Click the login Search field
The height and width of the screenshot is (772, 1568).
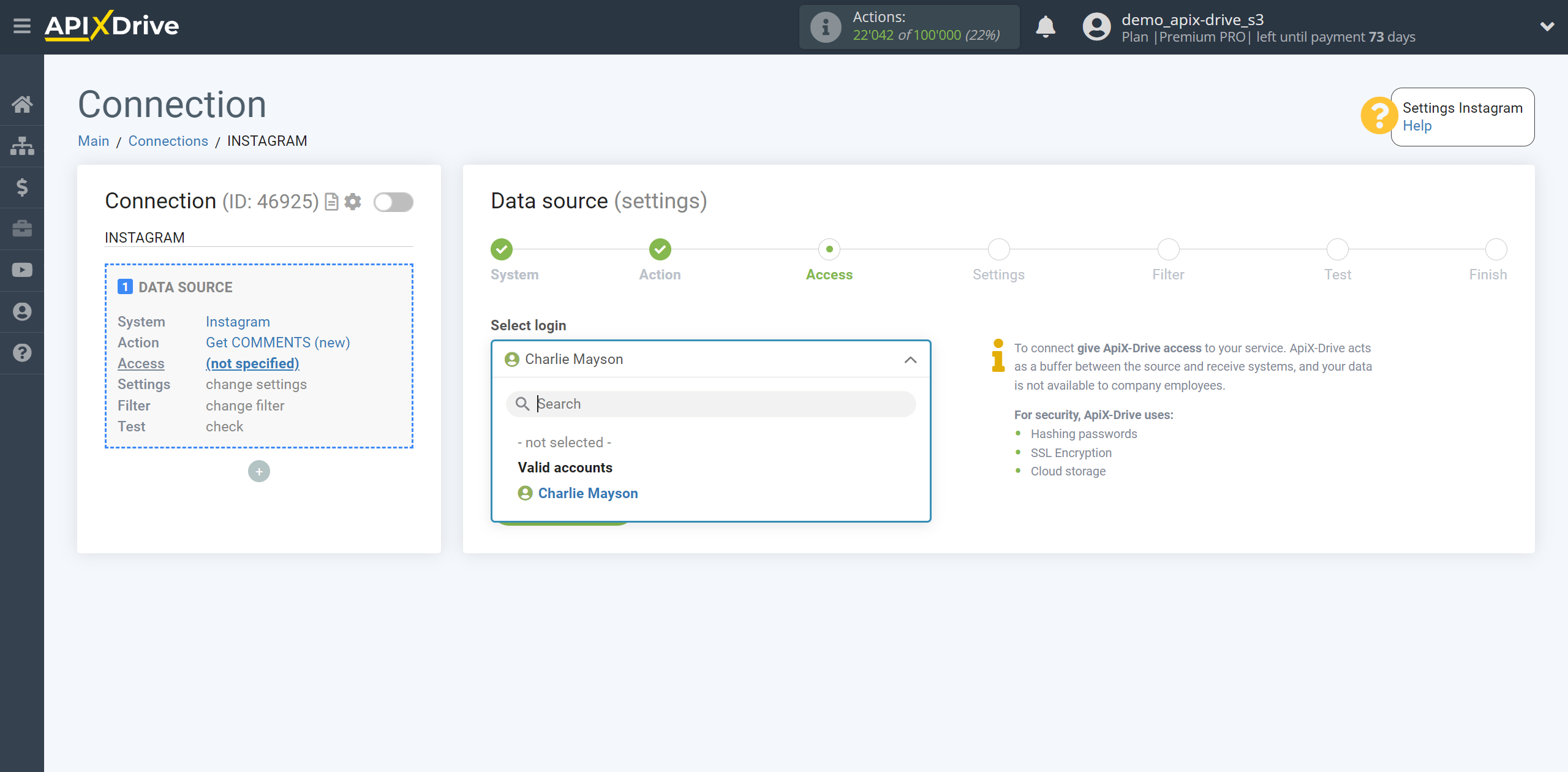coord(711,404)
